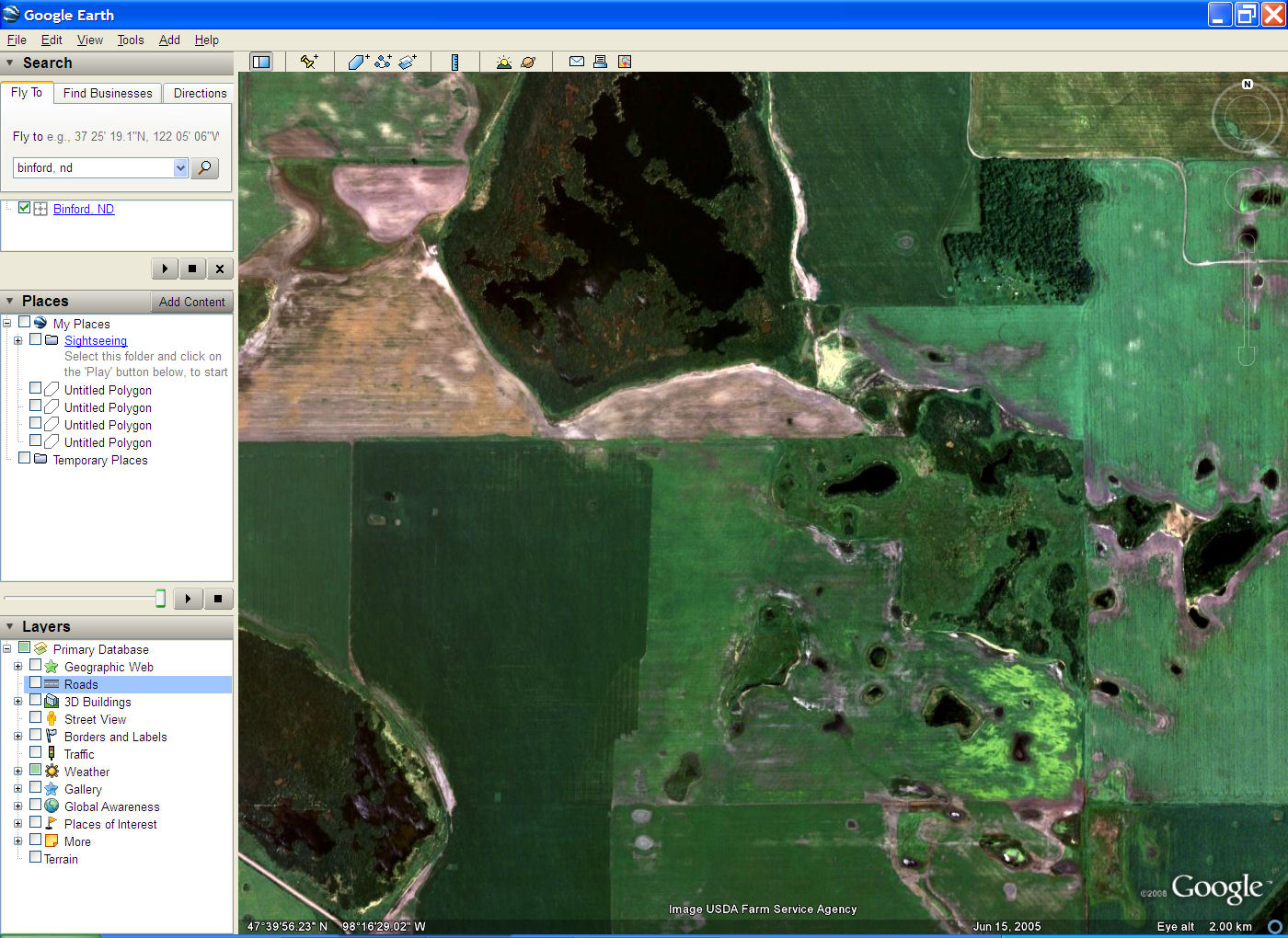Enable the Roads layer checkbox
The width and height of the screenshot is (1288, 938).
35,683
